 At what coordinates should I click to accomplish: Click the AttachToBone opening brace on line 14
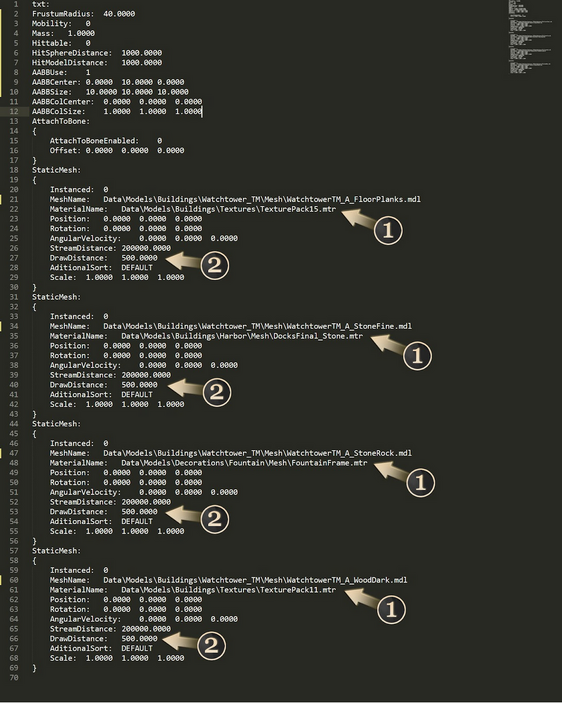point(34,131)
